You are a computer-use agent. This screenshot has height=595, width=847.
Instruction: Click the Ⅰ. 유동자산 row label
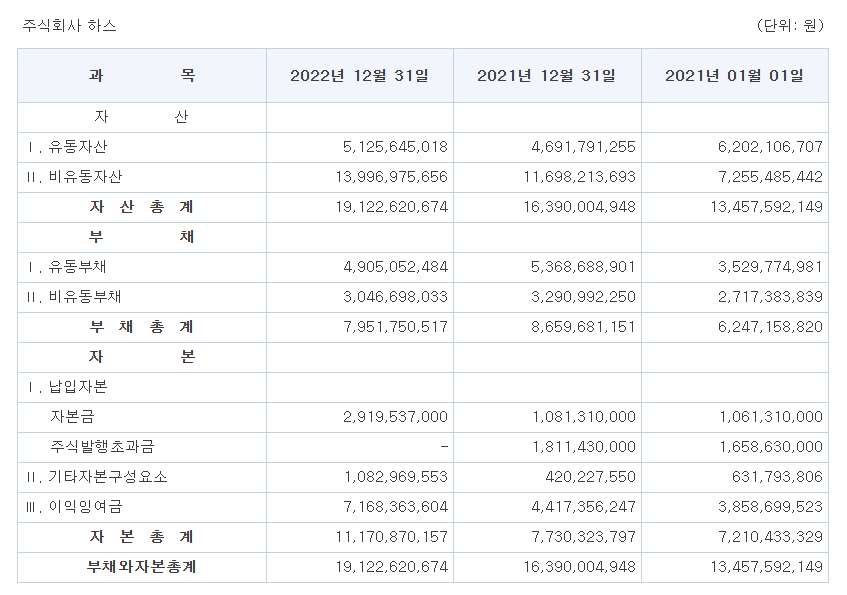pos(67,147)
